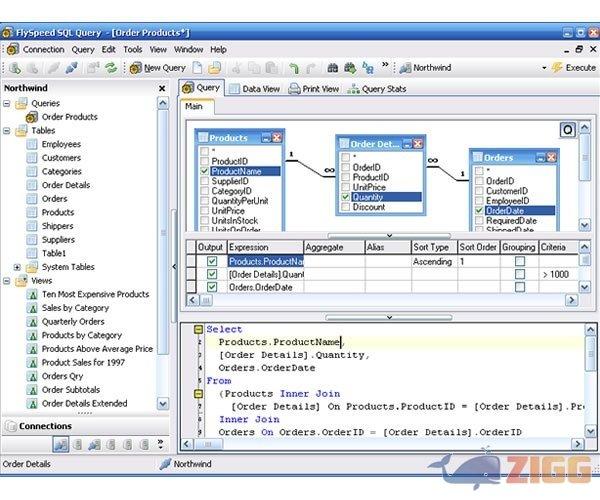Expand the toolbar overflow chevron near Northwind
The height and width of the screenshot is (500, 600).
[x=385, y=64]
